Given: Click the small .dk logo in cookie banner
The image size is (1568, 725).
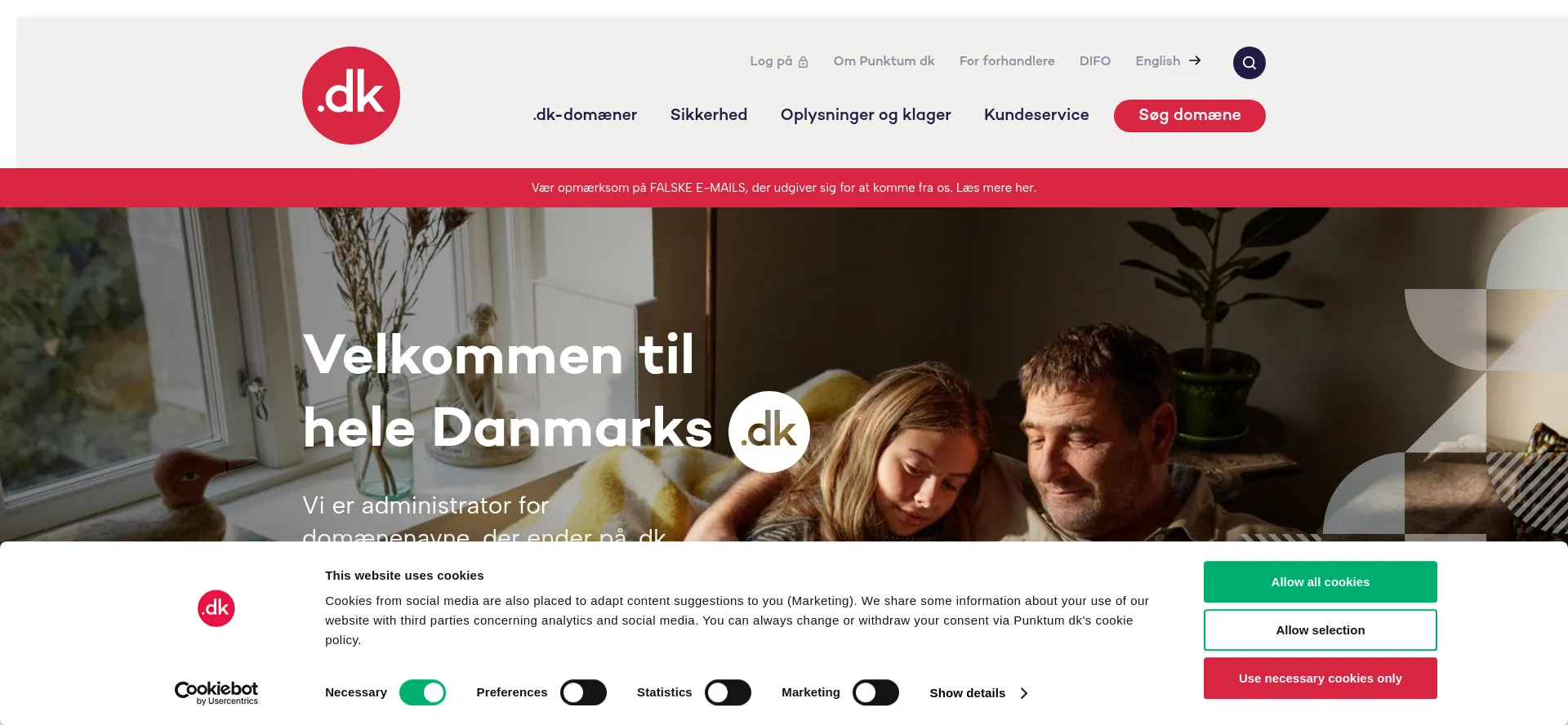Looking at the screenshot, I should pos(216,608).
